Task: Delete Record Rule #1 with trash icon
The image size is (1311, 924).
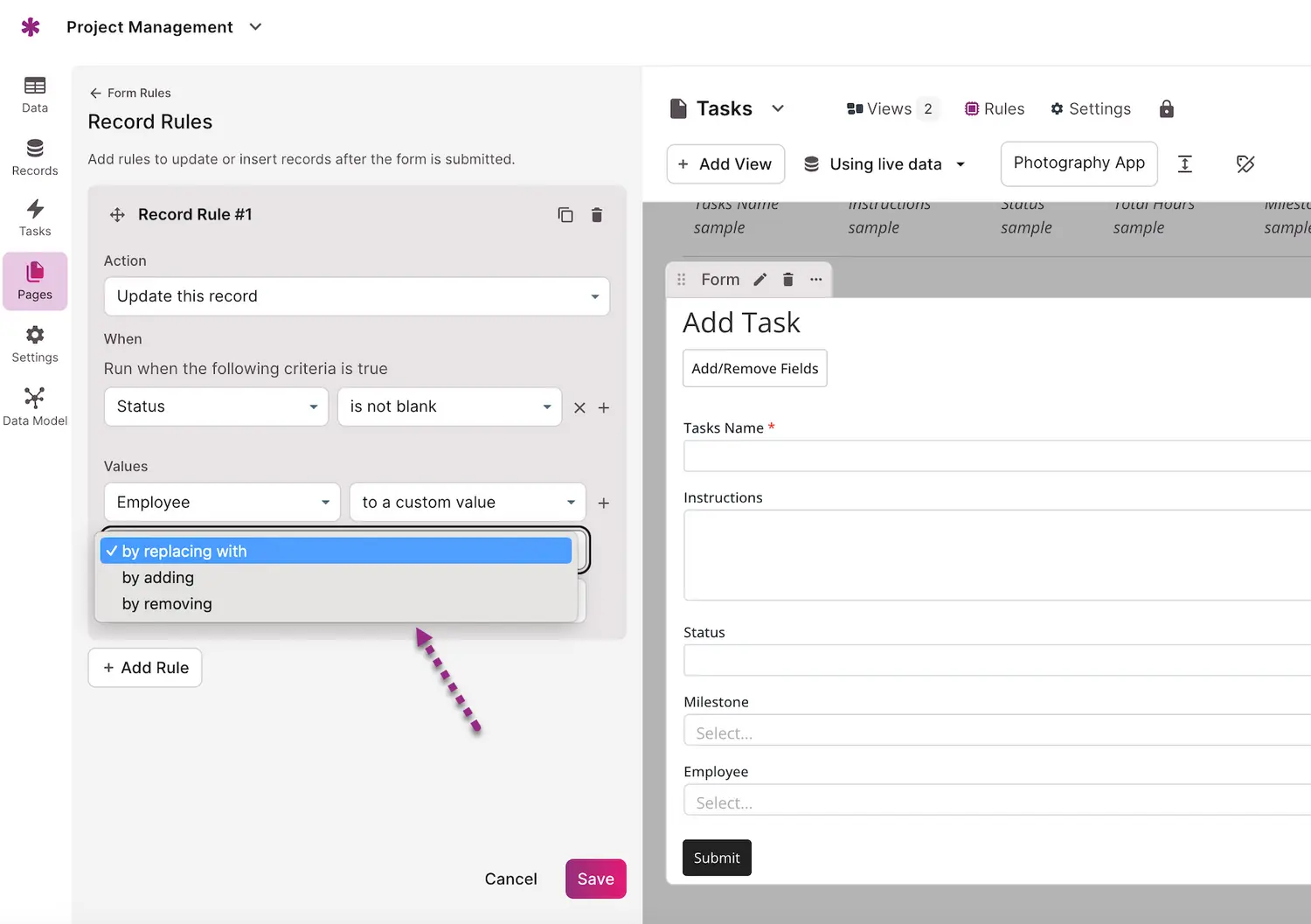Action: (x=597, y=215)
